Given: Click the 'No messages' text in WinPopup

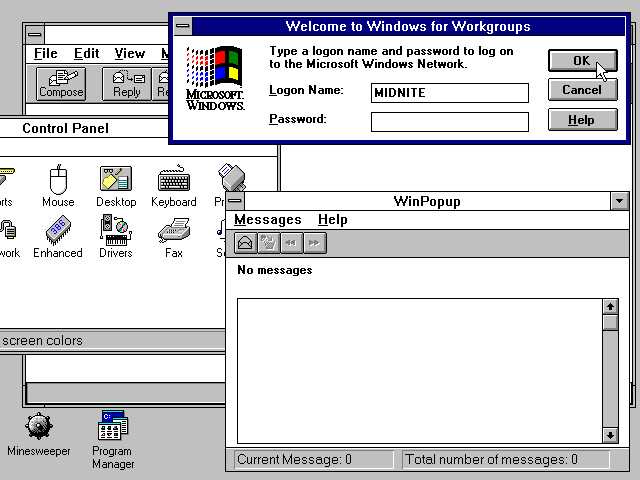Looking at the screenshot, I should pyautogui.click(x=275, y=270).
